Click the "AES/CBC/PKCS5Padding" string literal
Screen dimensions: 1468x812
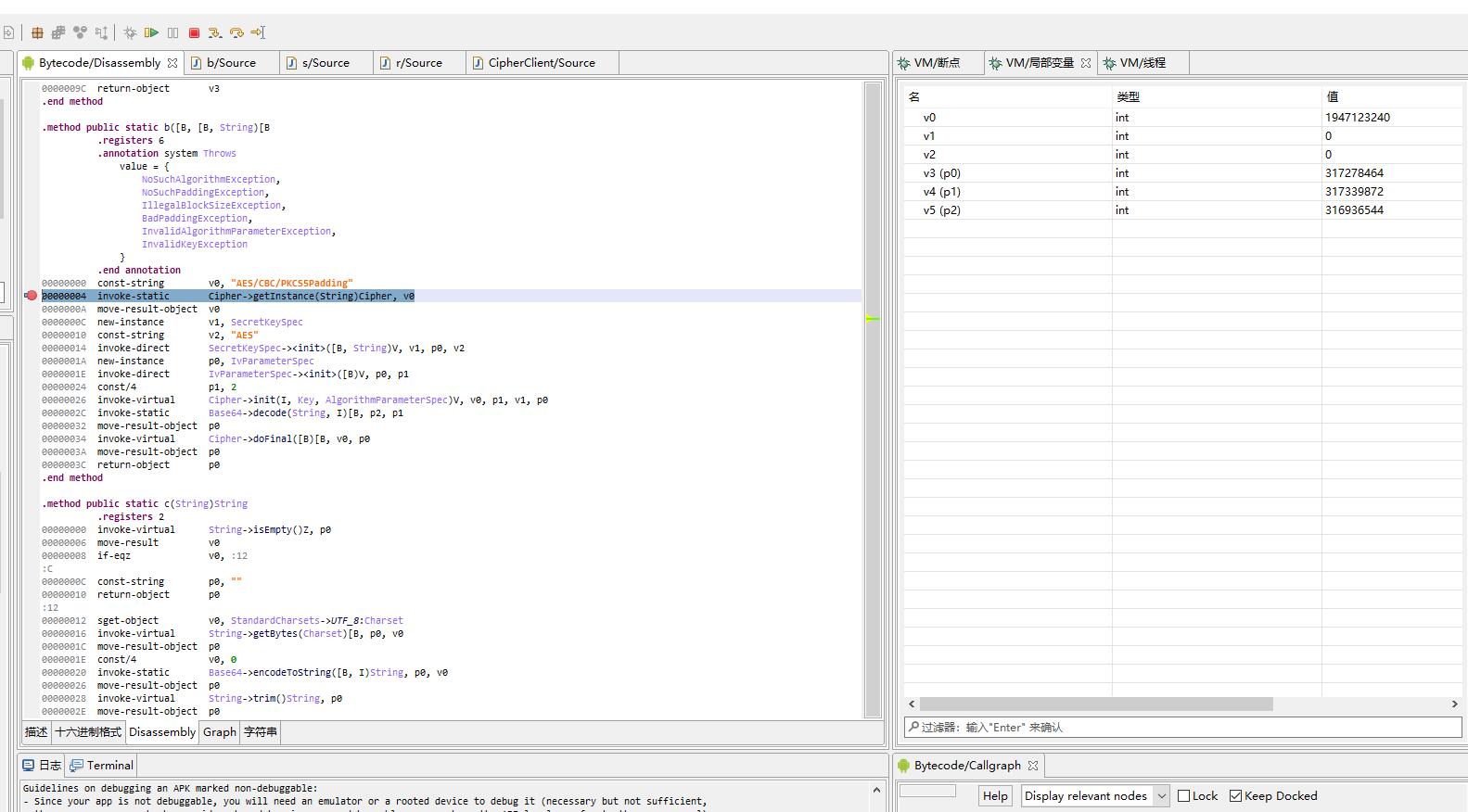[x=292, y=284]
